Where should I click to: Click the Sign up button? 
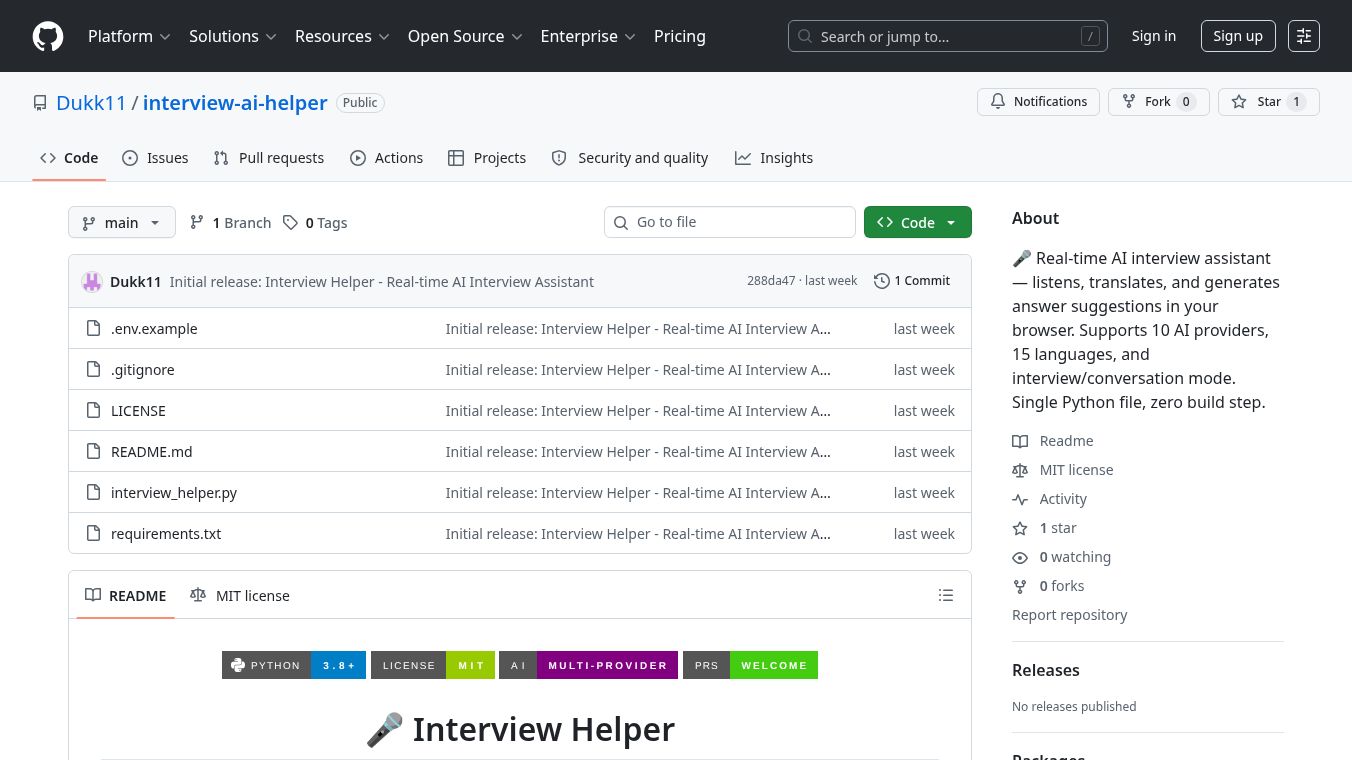(x=1238, y=36)
